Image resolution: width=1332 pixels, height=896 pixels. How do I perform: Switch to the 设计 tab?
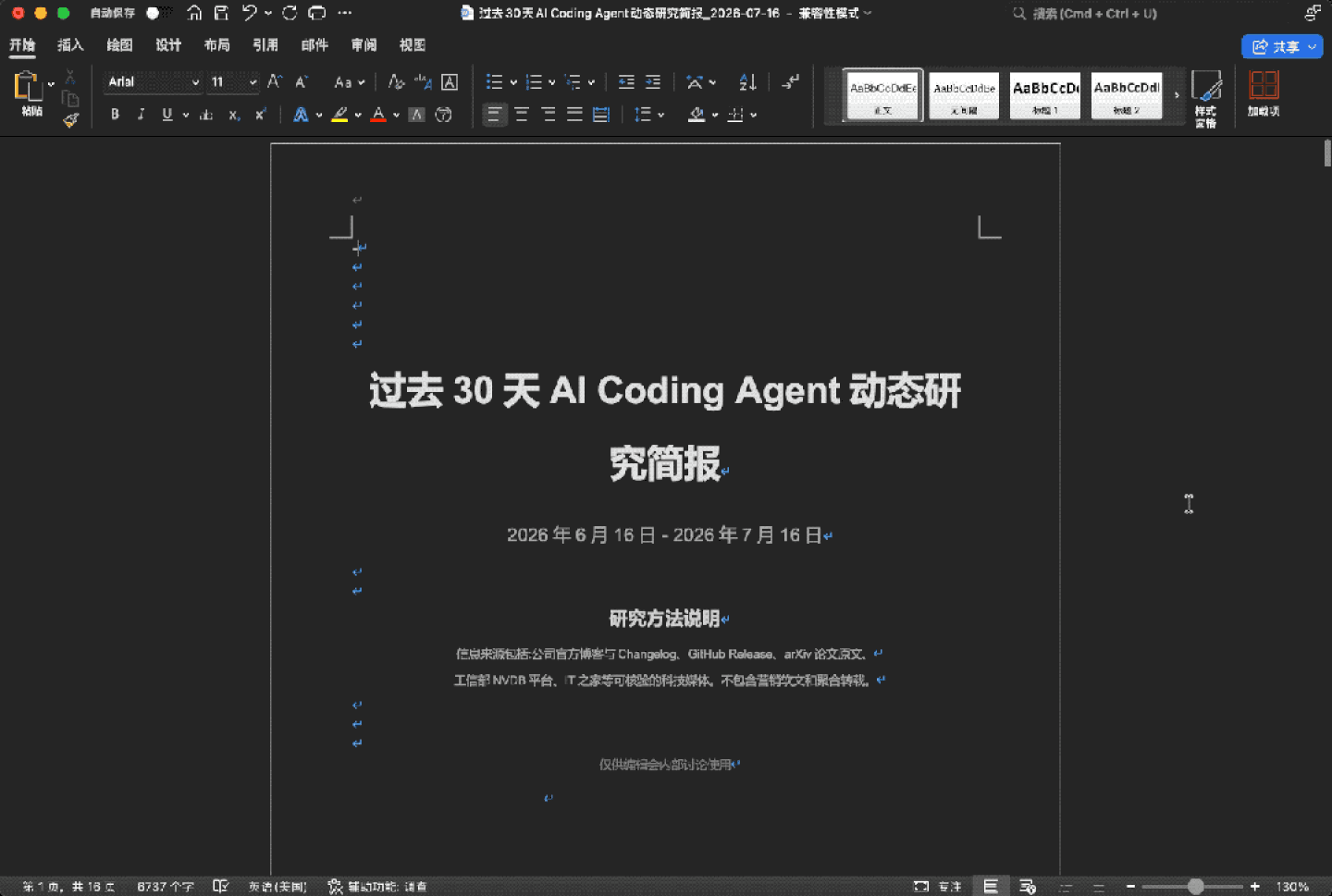[x=168, y=44]
